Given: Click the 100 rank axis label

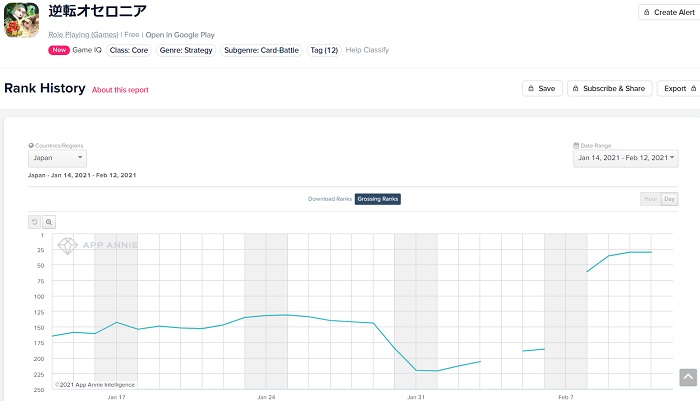Looking at the screenshot, I should click(39, 297).
